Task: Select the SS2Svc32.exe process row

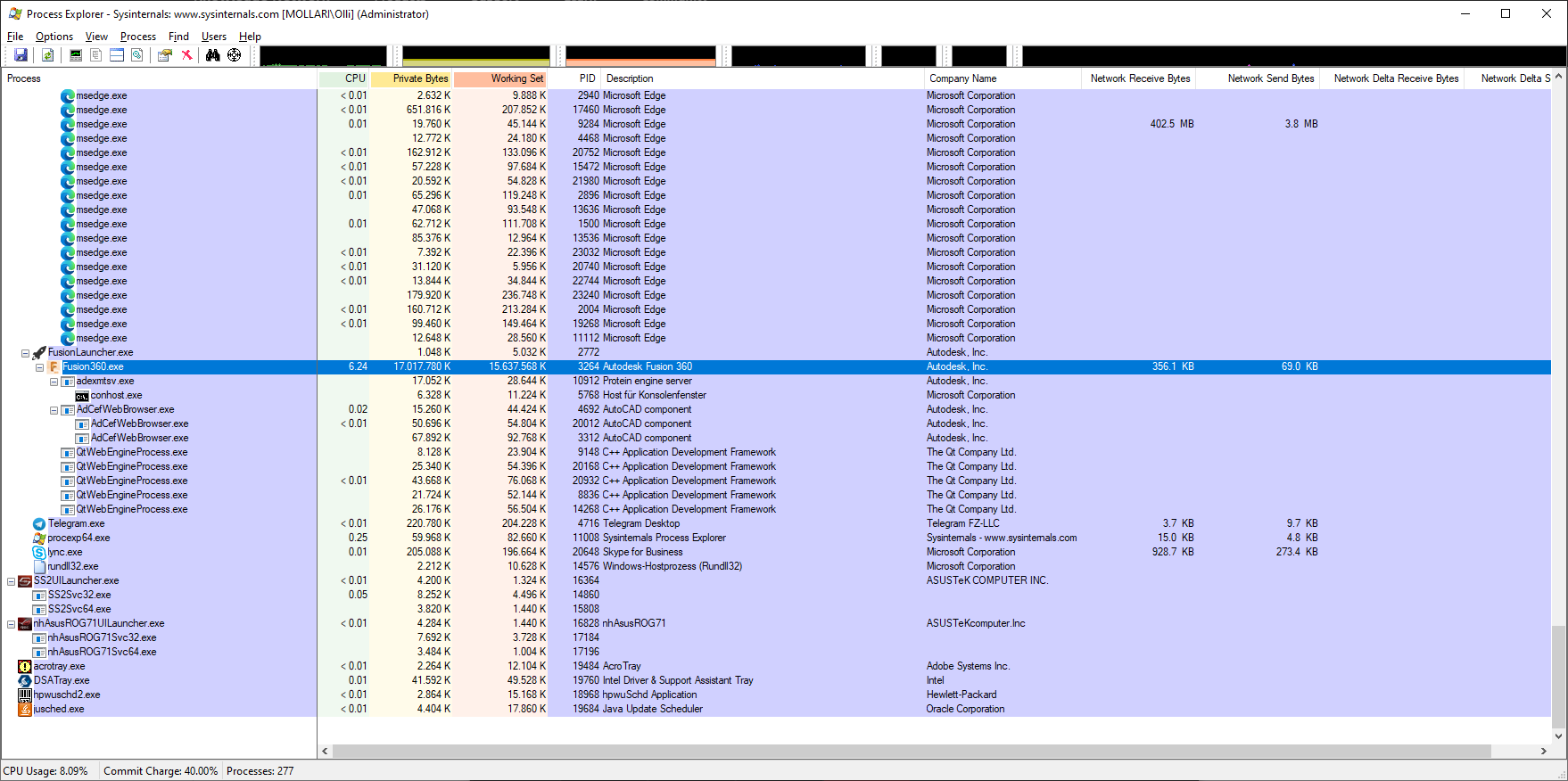Action: pyautogui.click(x=776, y=595)
